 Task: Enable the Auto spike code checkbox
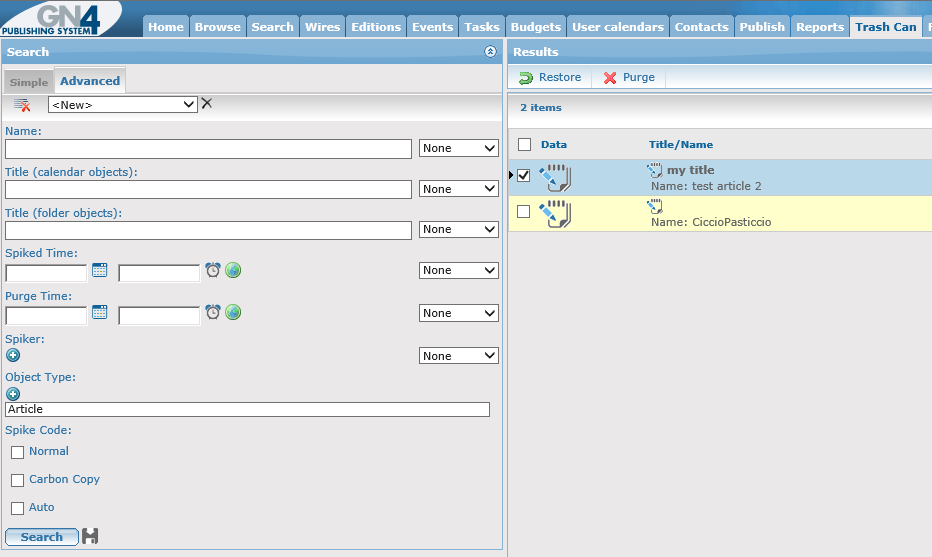point(18,508)
